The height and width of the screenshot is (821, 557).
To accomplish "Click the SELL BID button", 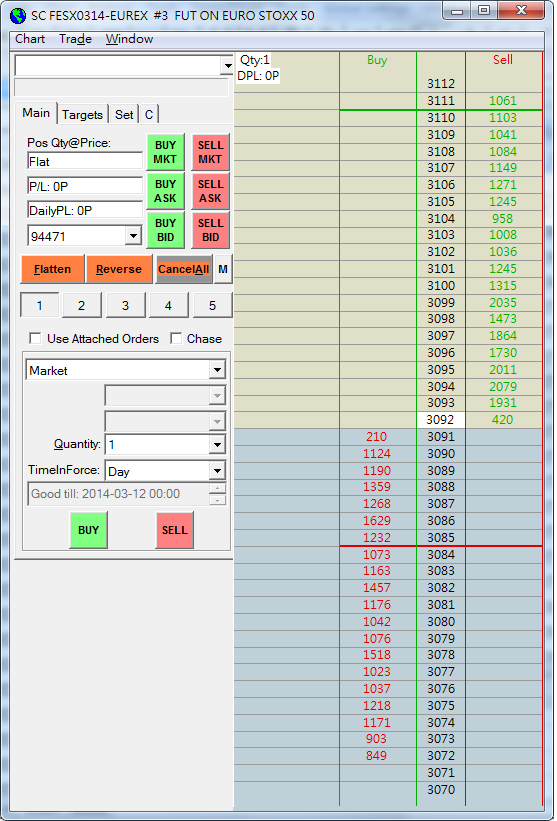I will point(210,230).
